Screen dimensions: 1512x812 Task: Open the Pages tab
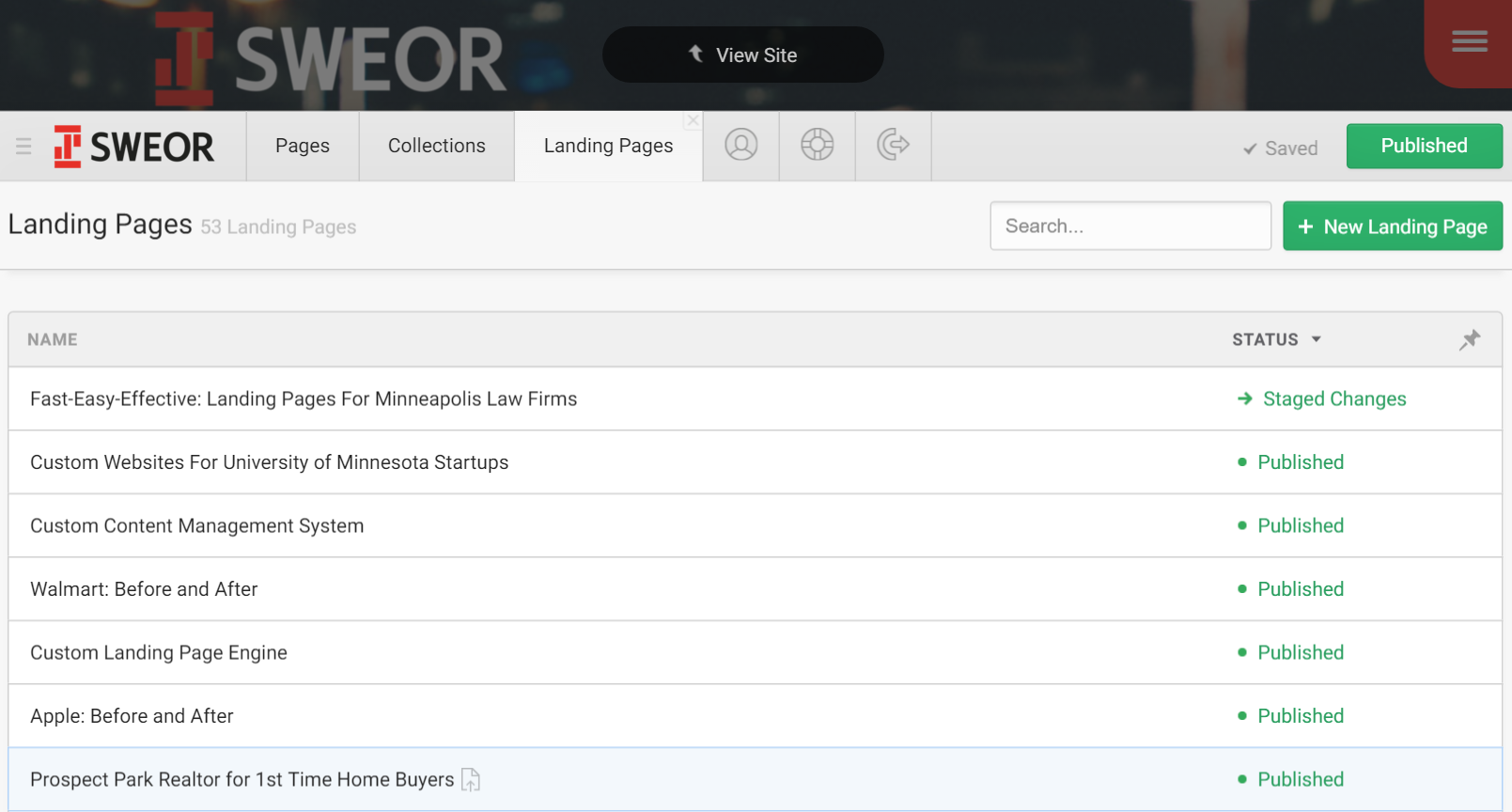coord(303,146)
